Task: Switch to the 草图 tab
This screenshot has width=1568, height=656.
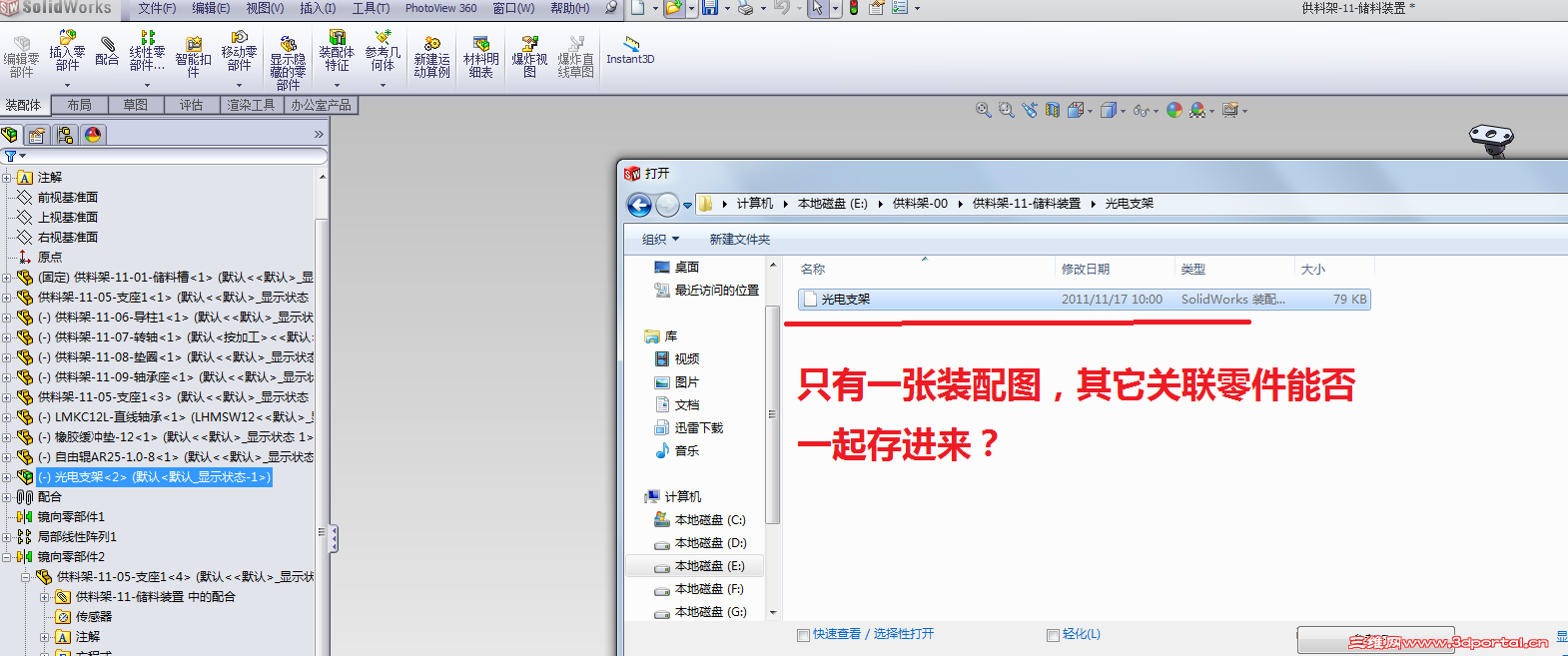Action: tap(136, 105)
